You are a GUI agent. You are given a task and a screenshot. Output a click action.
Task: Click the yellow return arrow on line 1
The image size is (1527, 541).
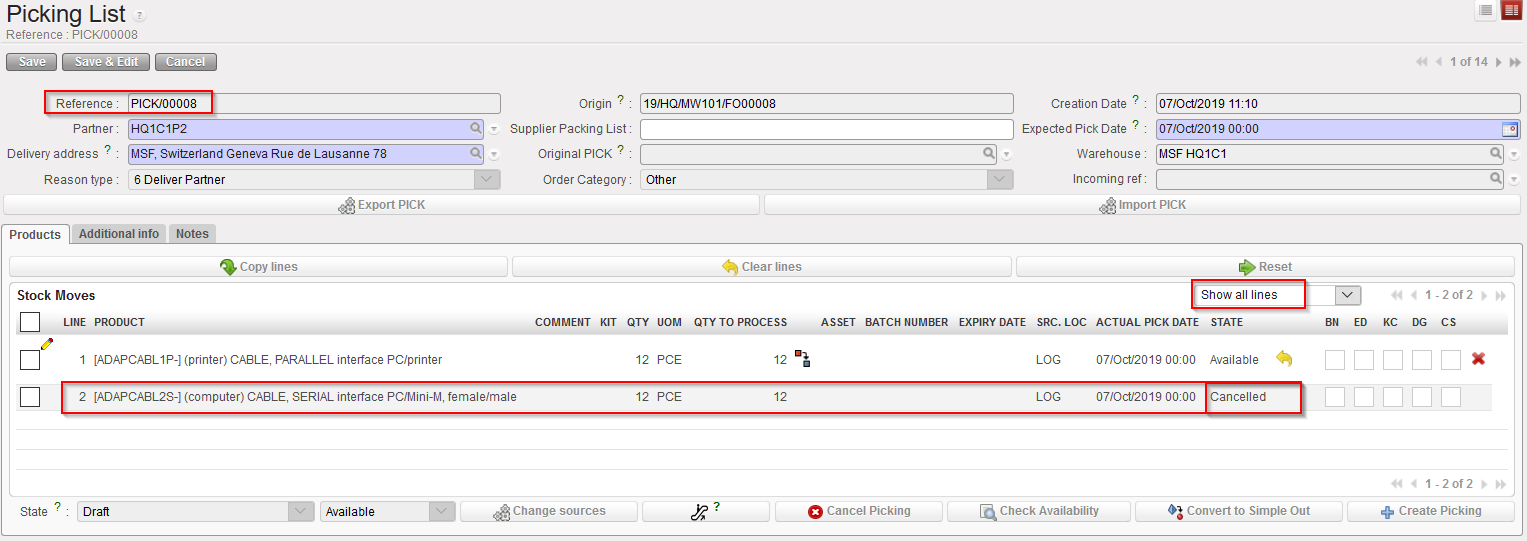1284,359
